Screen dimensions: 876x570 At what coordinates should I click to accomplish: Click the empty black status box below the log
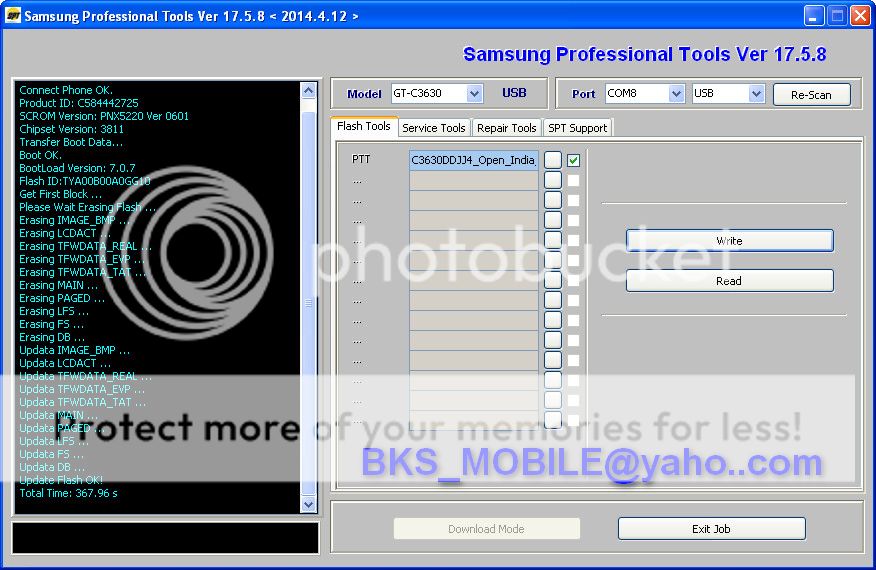click(165, 538)
